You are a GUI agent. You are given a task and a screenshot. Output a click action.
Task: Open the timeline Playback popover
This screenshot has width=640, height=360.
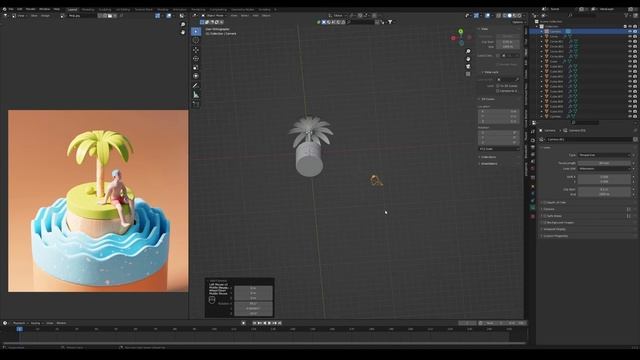point(19,323)
